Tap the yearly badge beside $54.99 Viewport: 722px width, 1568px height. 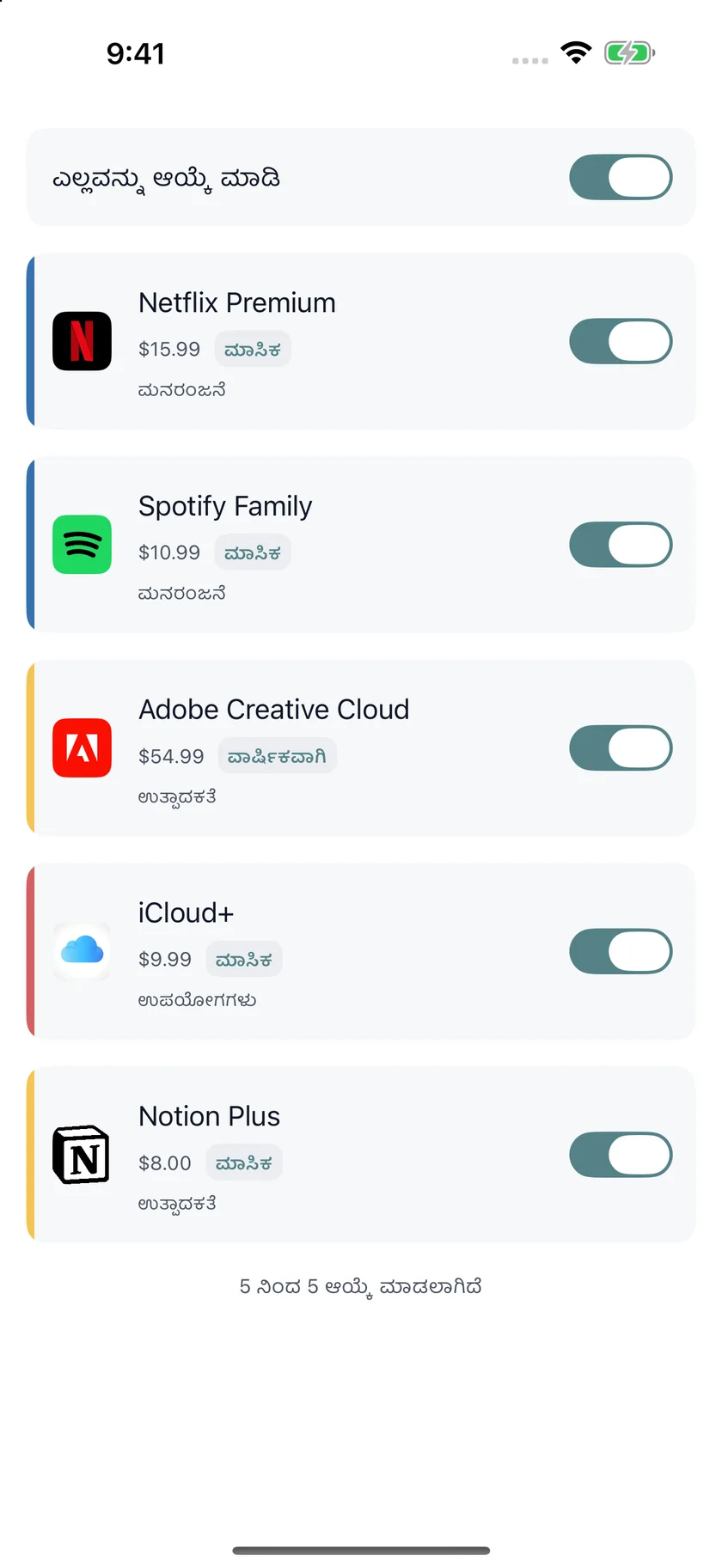pos(277,756)
